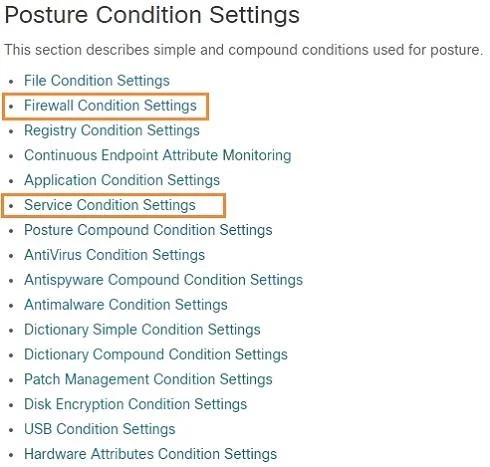Open Firewall Condition Settings link
This screenshot has width=490, height=467.
point(110,106)
